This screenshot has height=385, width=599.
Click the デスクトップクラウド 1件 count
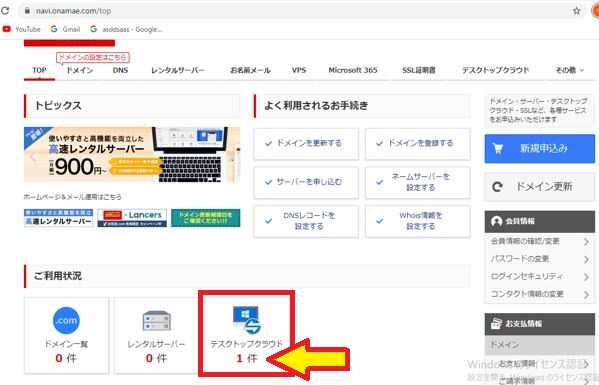pos(247,358)
